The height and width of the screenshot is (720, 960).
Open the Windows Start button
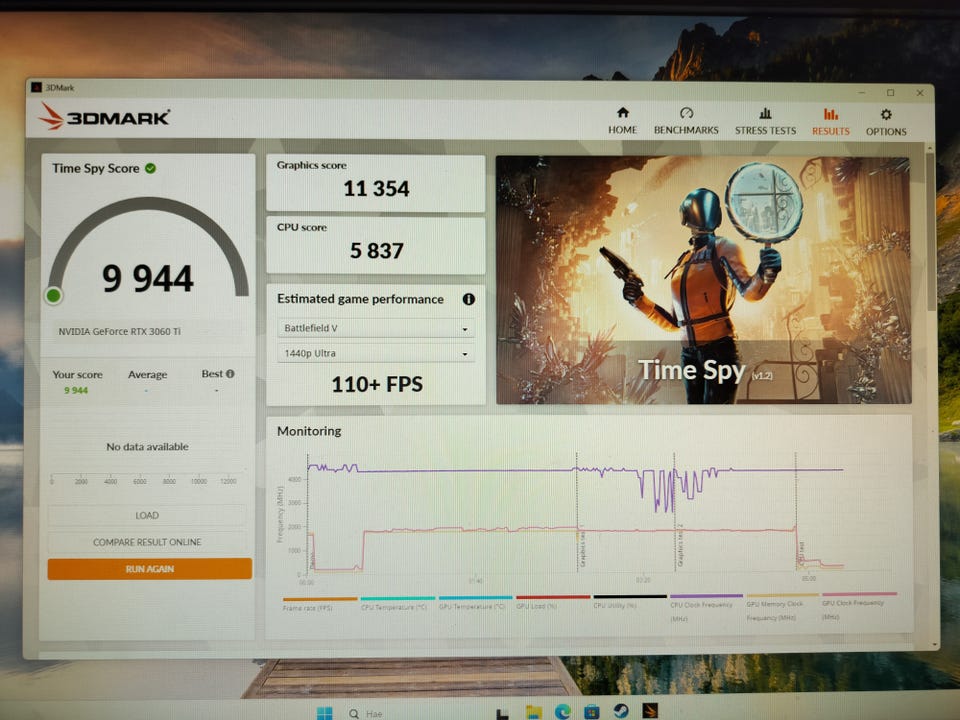click(324, 713)
